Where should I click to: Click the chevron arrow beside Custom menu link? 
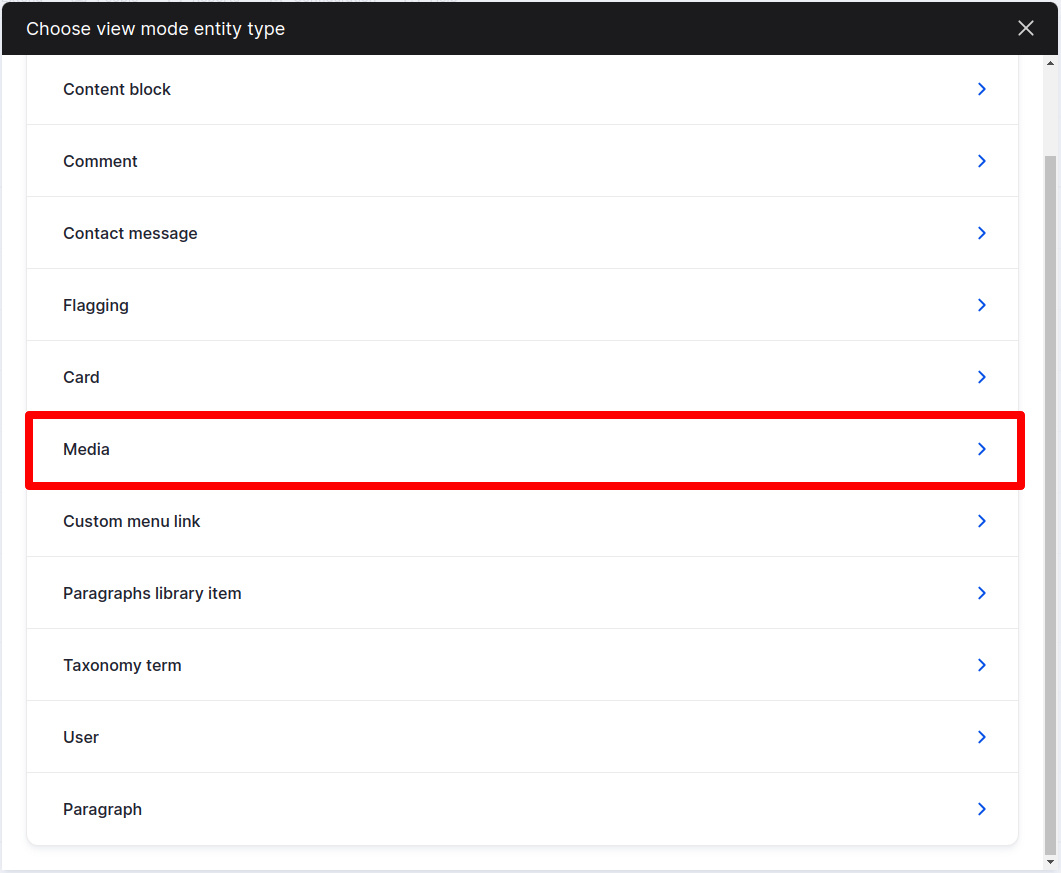pyautogui.click(x=982, y=521)
